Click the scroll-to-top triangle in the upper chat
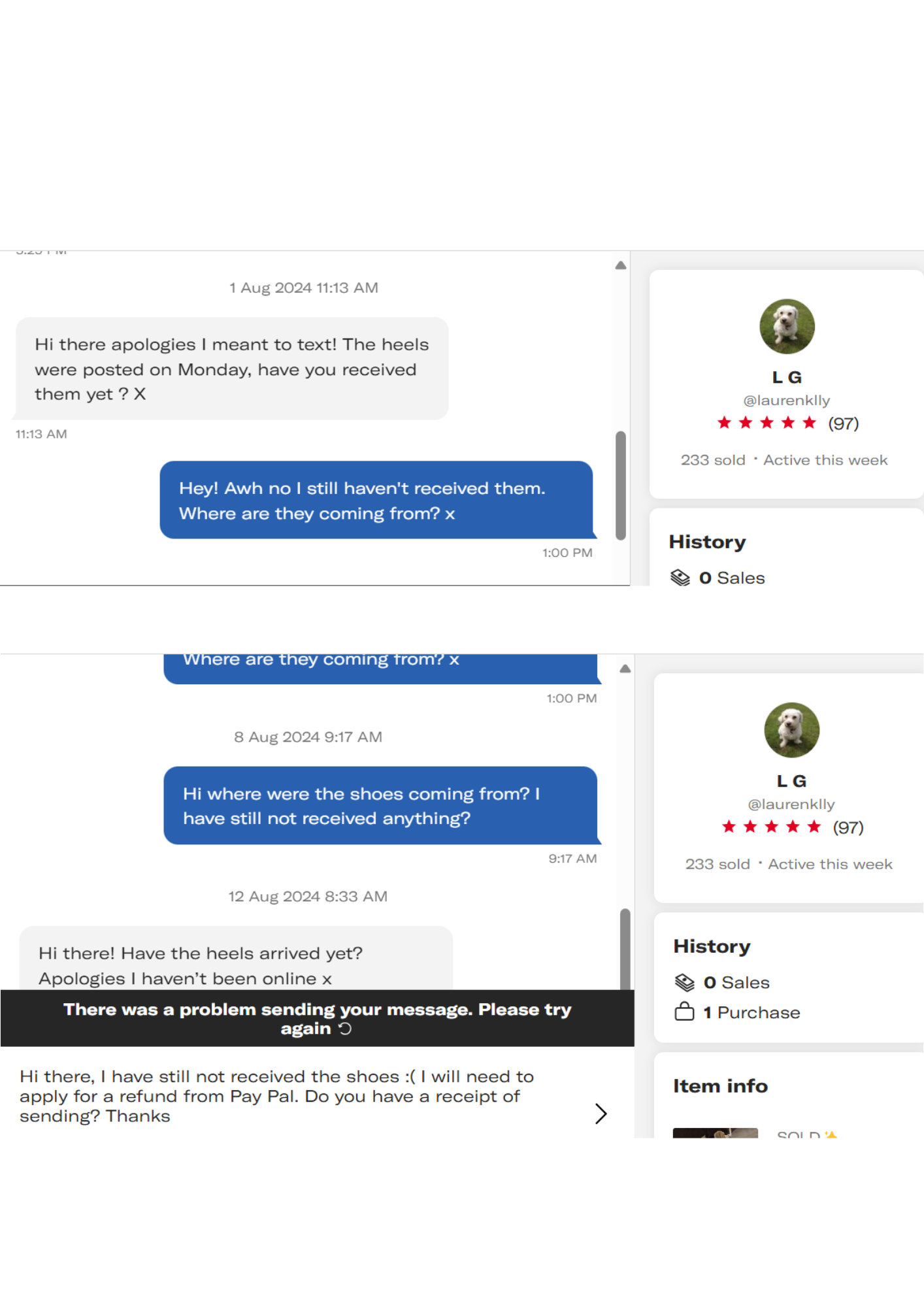924x1307 pixels. [620, 264]
